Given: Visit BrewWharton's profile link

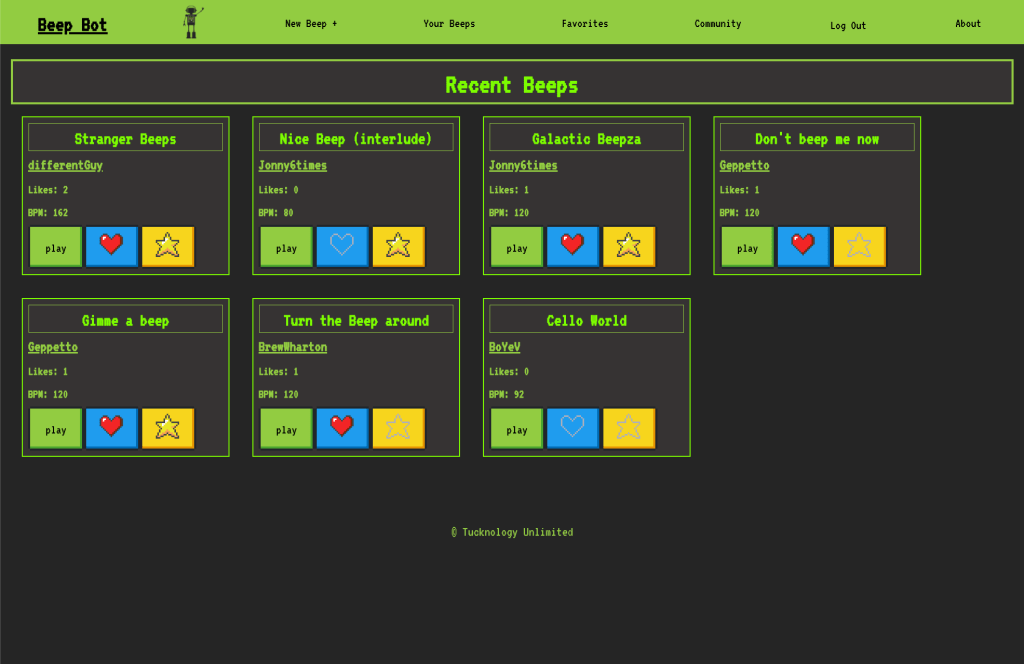Looking at the screenshot, I should (x=292, y=348).
